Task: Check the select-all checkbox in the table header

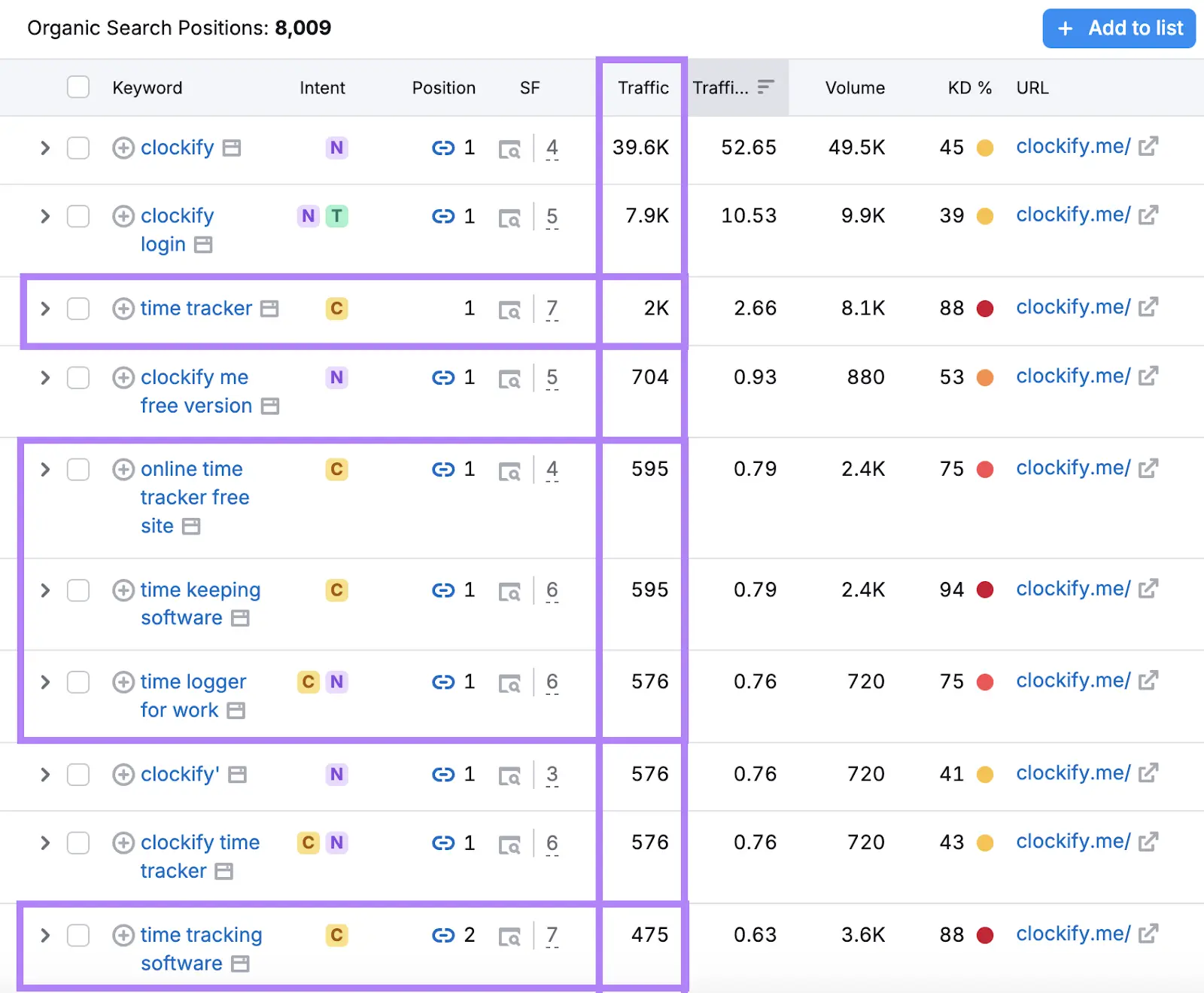Action: click(78, 87)
